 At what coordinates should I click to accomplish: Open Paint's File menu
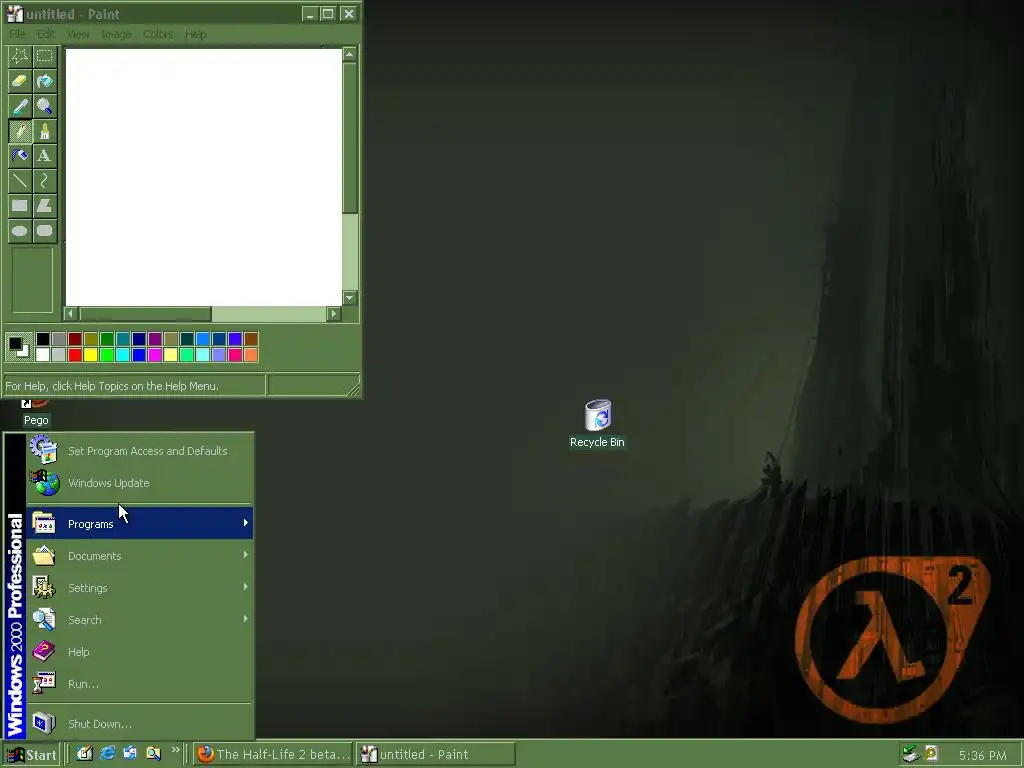click(x=17, y=34)
